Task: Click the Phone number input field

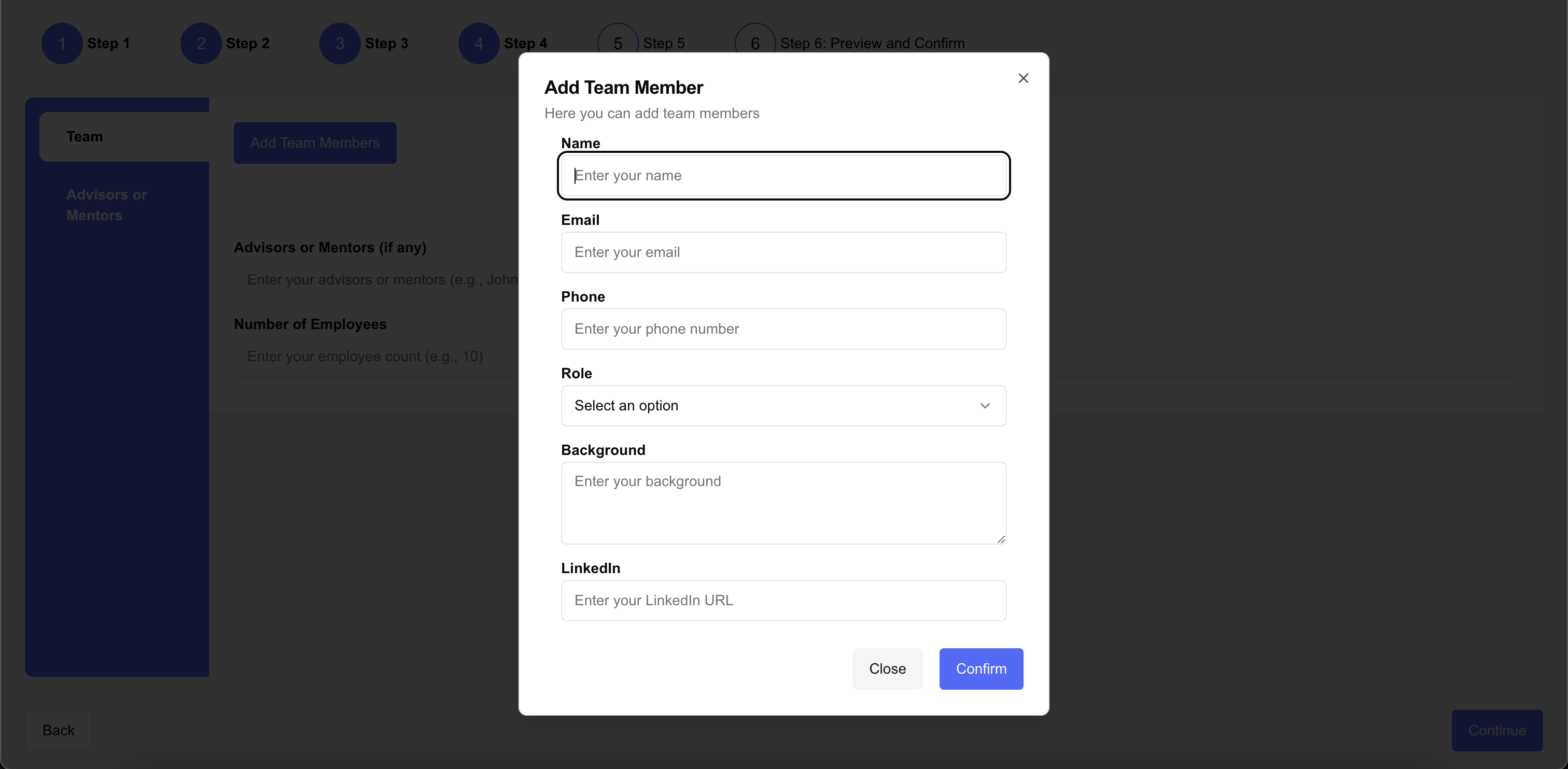Action: tap(783, 329)
